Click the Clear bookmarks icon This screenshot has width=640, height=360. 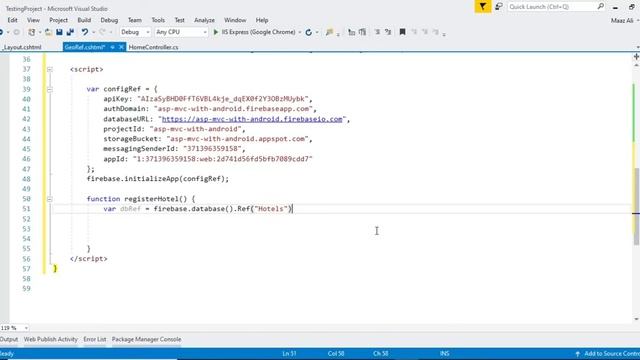436,32
